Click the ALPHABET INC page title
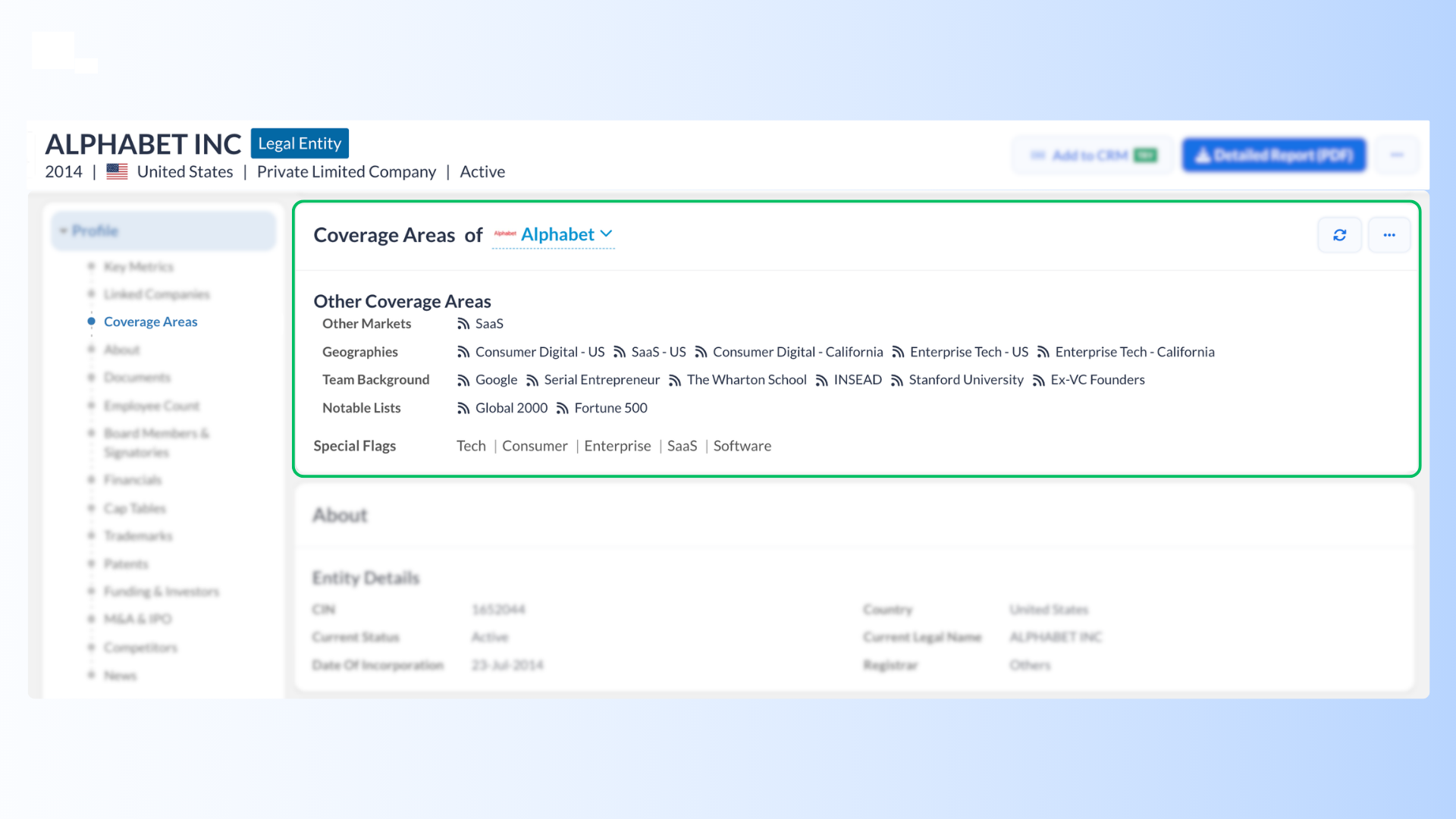 (143, 144)
